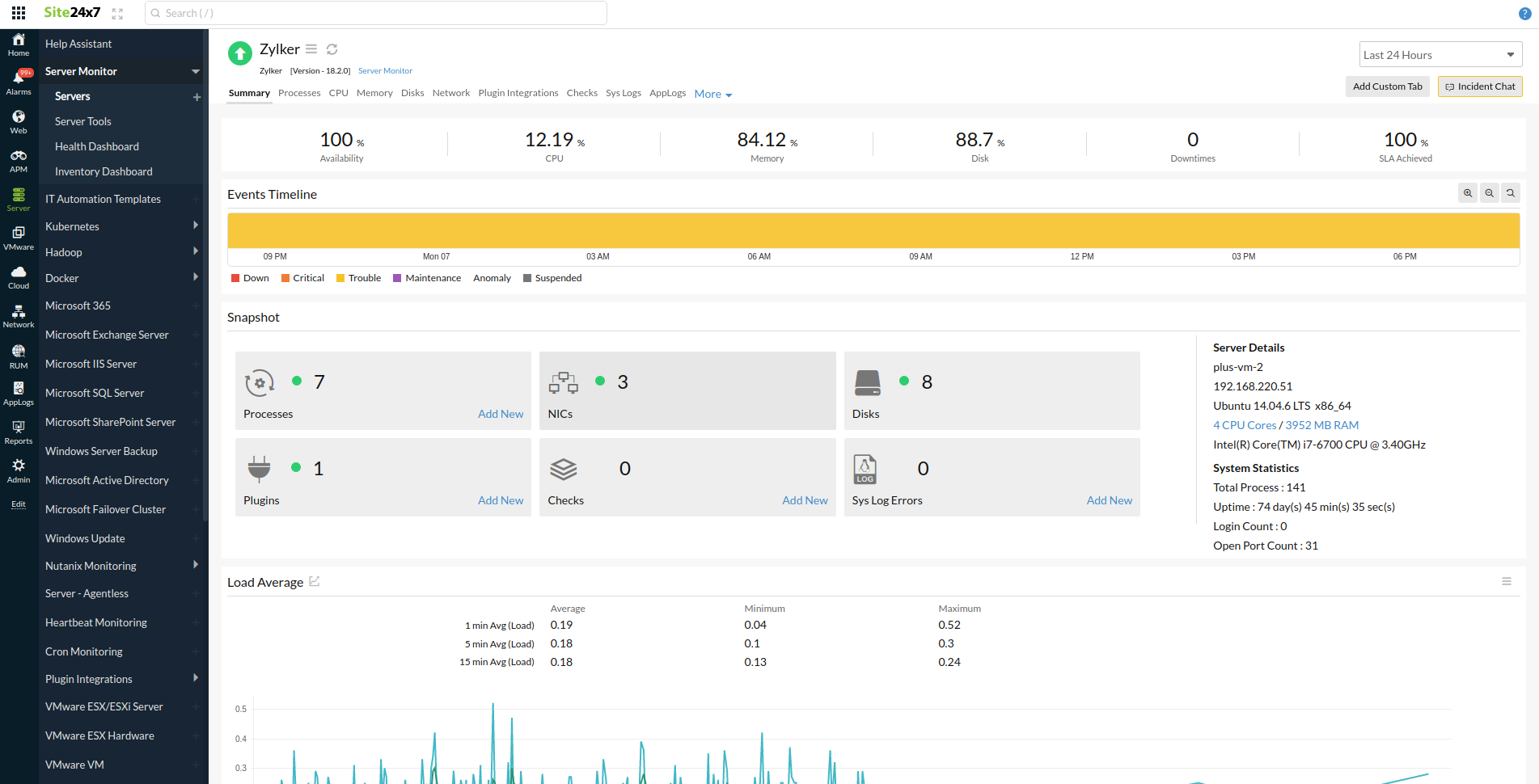Click Add New beside Plugins
Image resolution: width=1539 pixels, height=784 pixels.
pos(500,499)
